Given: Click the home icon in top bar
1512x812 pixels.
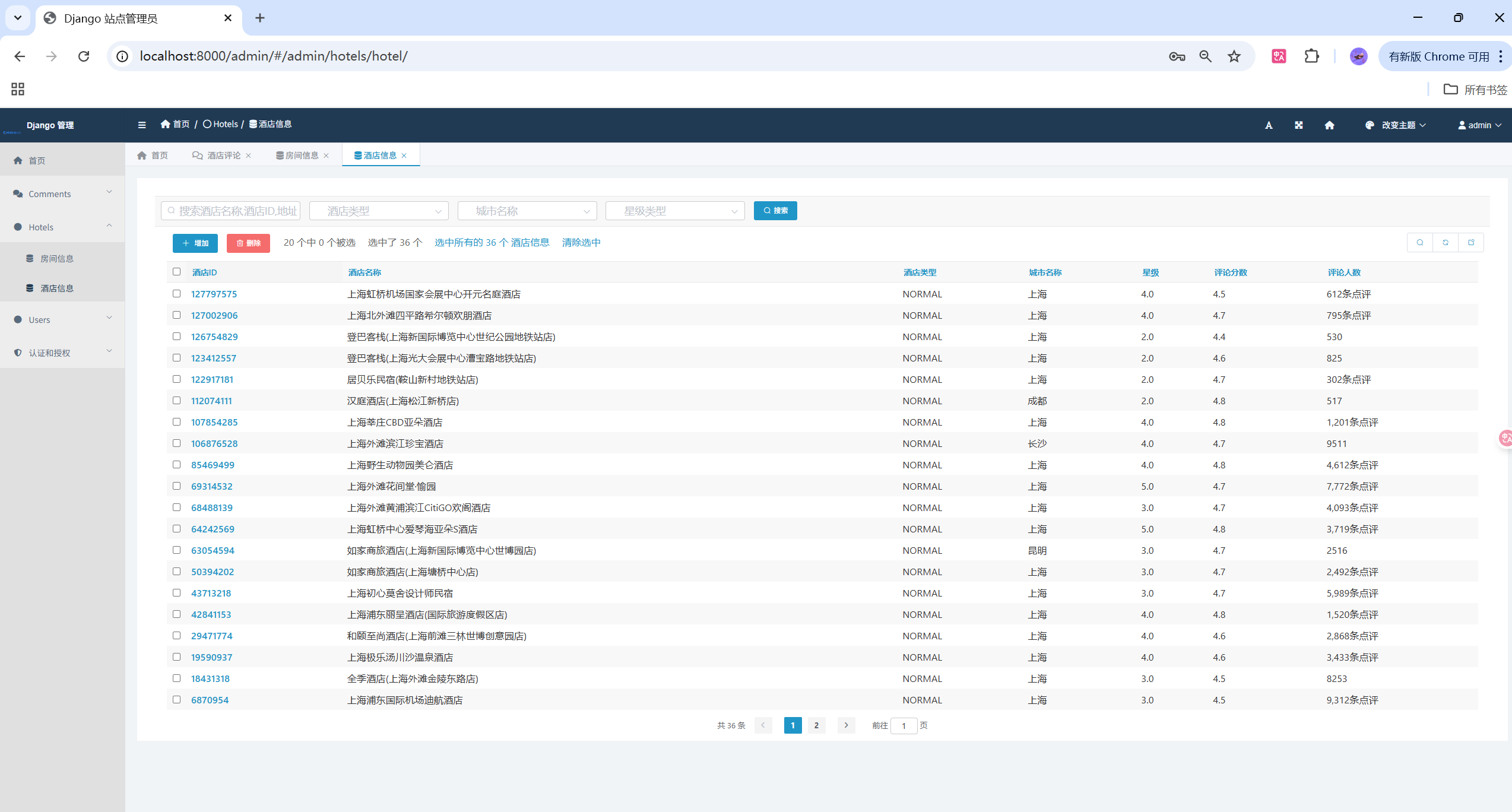Looking at the screenshot, I should pyautogui.click(x=1330, y=125).
